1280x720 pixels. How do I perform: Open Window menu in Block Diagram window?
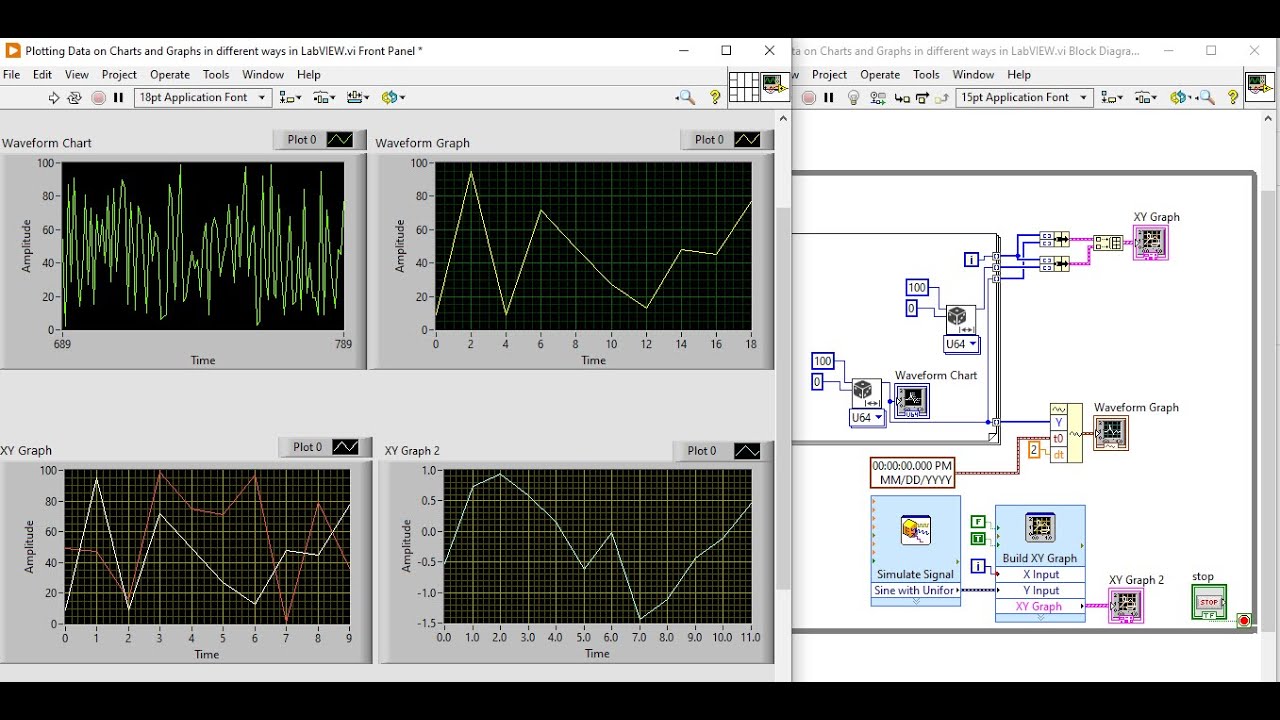(973, 75)
